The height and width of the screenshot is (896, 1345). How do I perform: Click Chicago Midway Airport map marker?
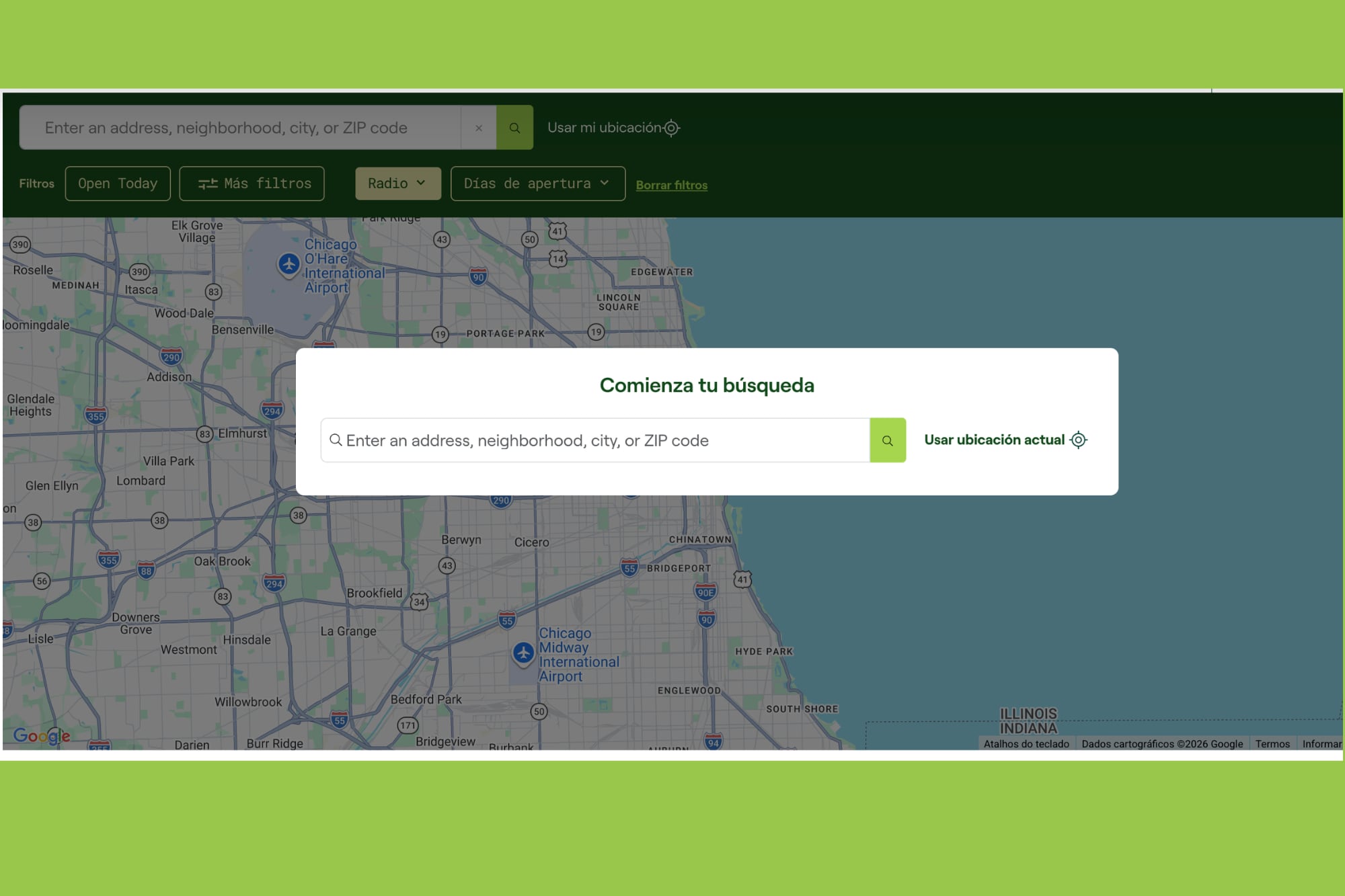[x=523, y=653]
